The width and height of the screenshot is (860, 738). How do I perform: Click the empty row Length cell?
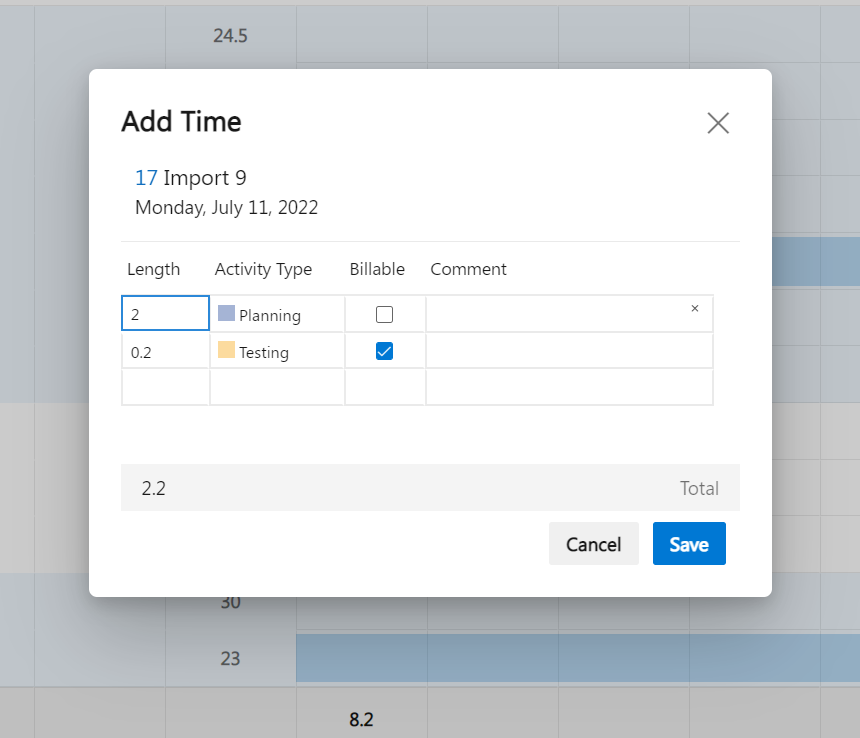coord(165,388)
